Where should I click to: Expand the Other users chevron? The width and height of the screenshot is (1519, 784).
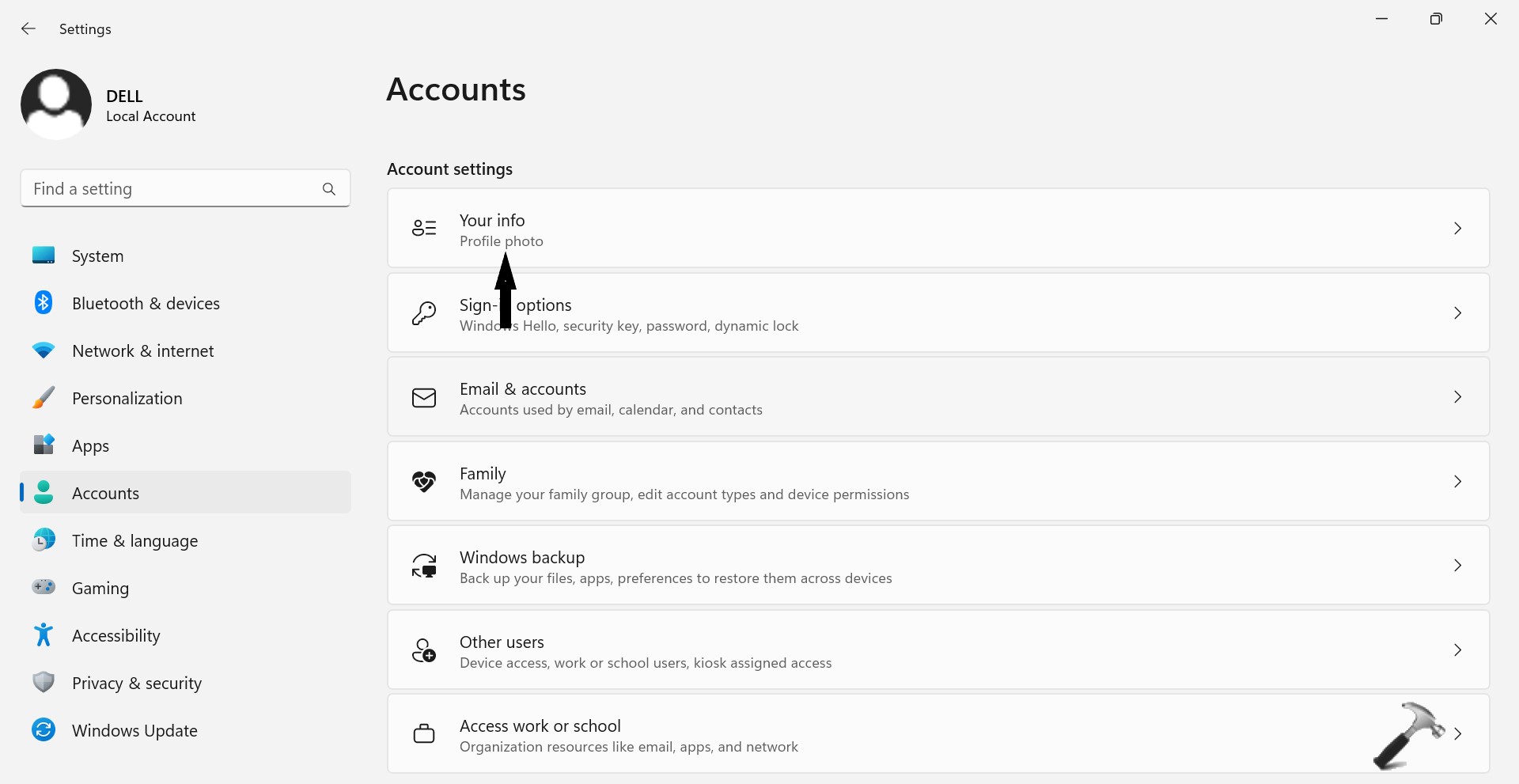tap(1457, 650)
